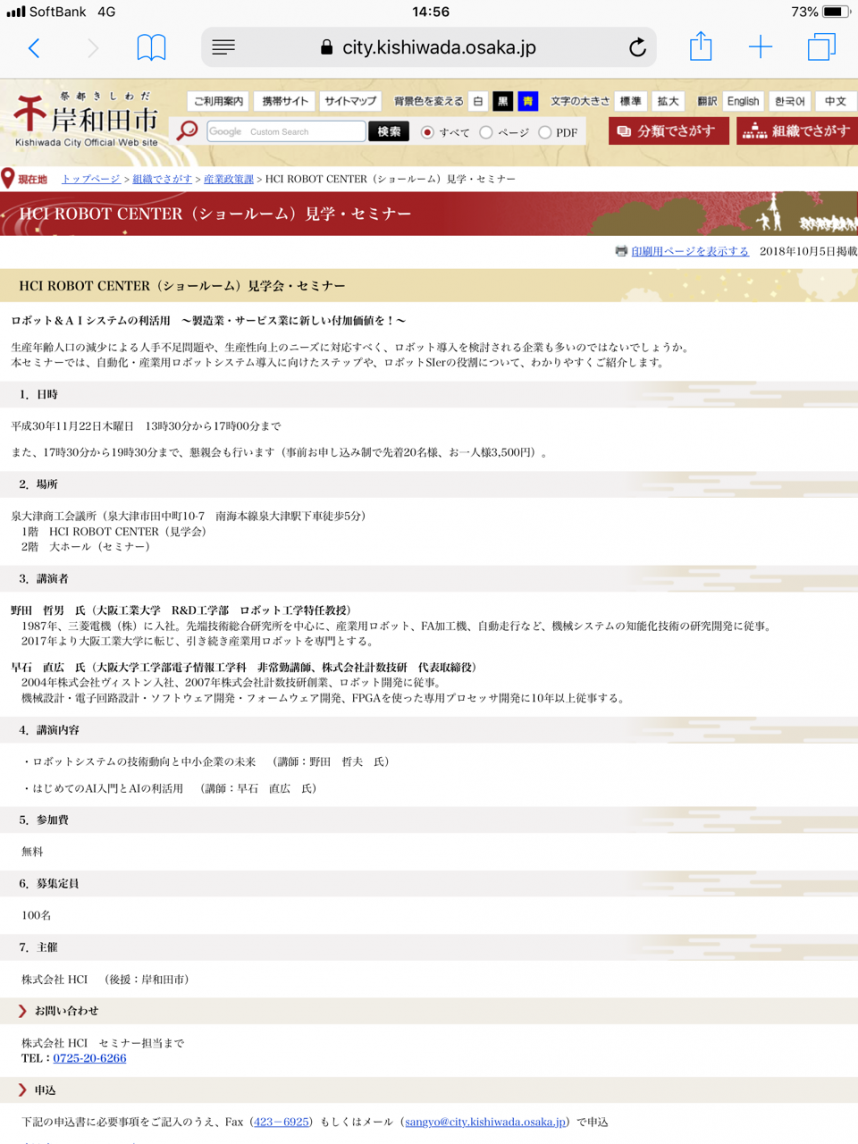Screen dimensions: 858x1144
Task: Open a new tab with the plus icon
Action: click(760, 47)
